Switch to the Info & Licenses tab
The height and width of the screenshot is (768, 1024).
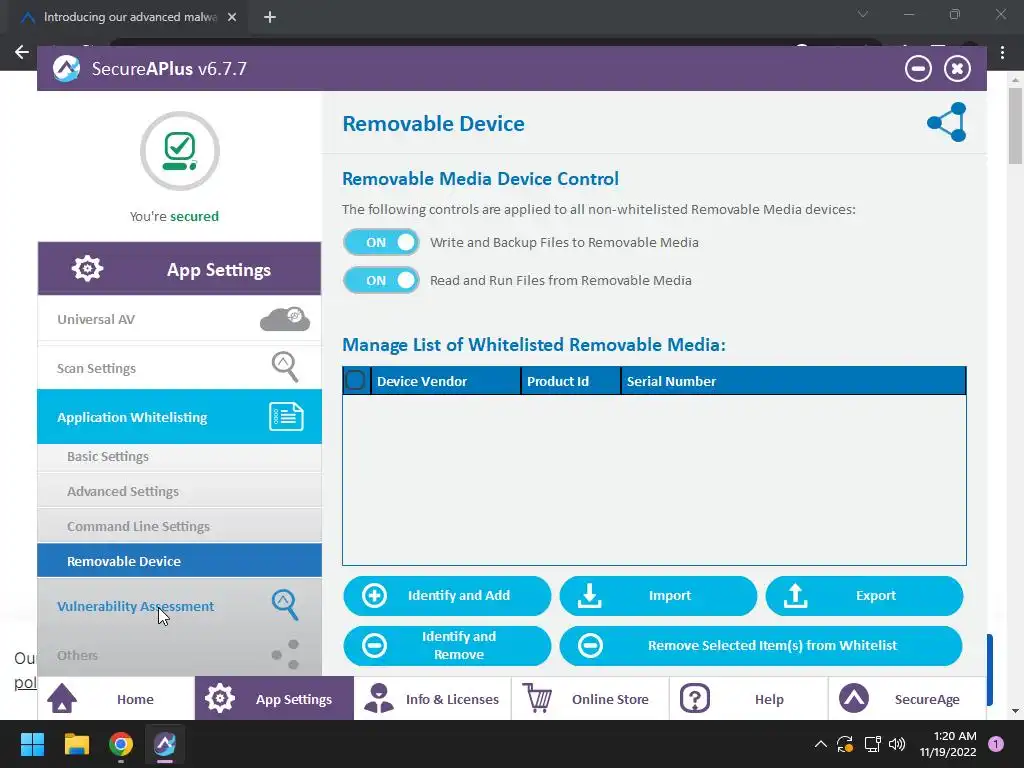point(432,699)
